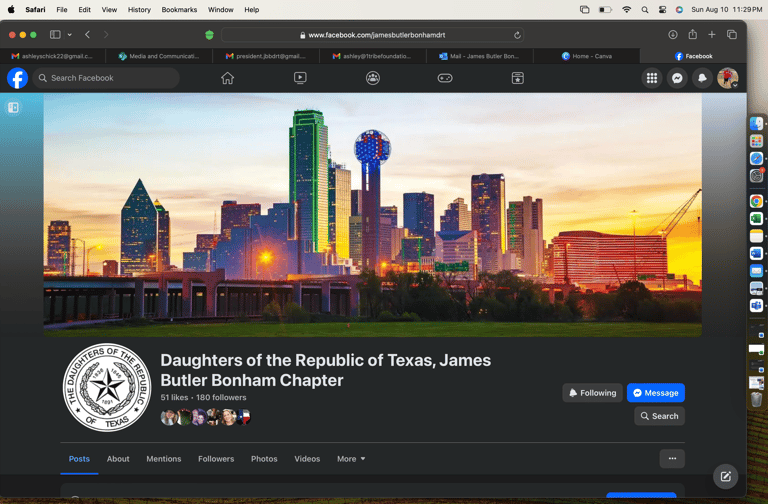Click the page Search button
This screenshot has height=504, width=768.
pyautogui.click(x=660, y=416)
